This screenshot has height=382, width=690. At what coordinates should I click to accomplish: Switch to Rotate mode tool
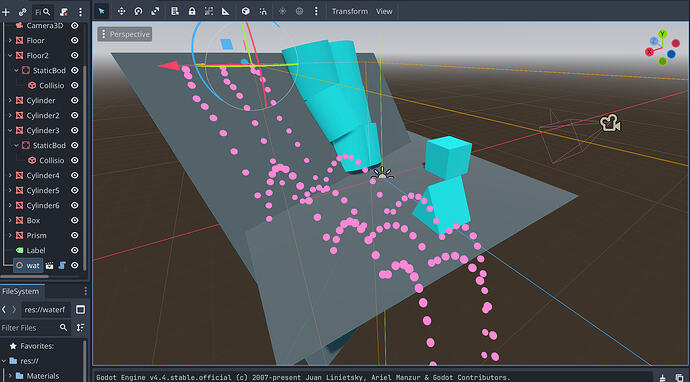(138, 11)
